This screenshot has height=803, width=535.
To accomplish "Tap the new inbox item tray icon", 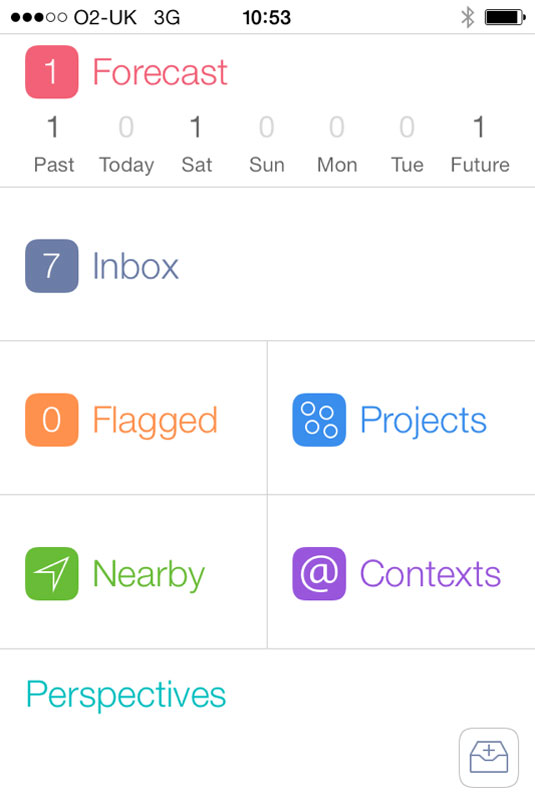I will 489,757.
